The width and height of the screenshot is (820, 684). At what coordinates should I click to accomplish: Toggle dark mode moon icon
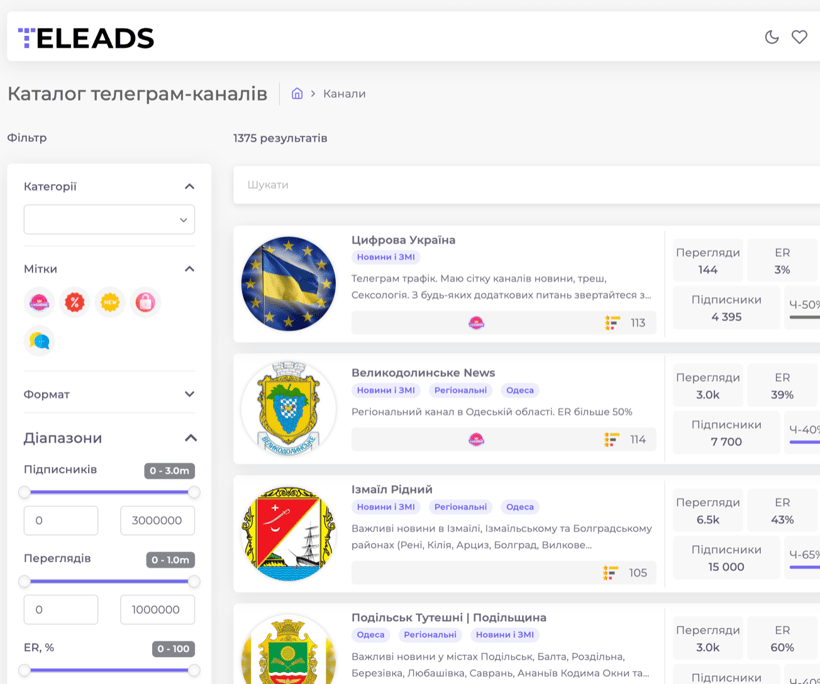(x=772, y=37)
